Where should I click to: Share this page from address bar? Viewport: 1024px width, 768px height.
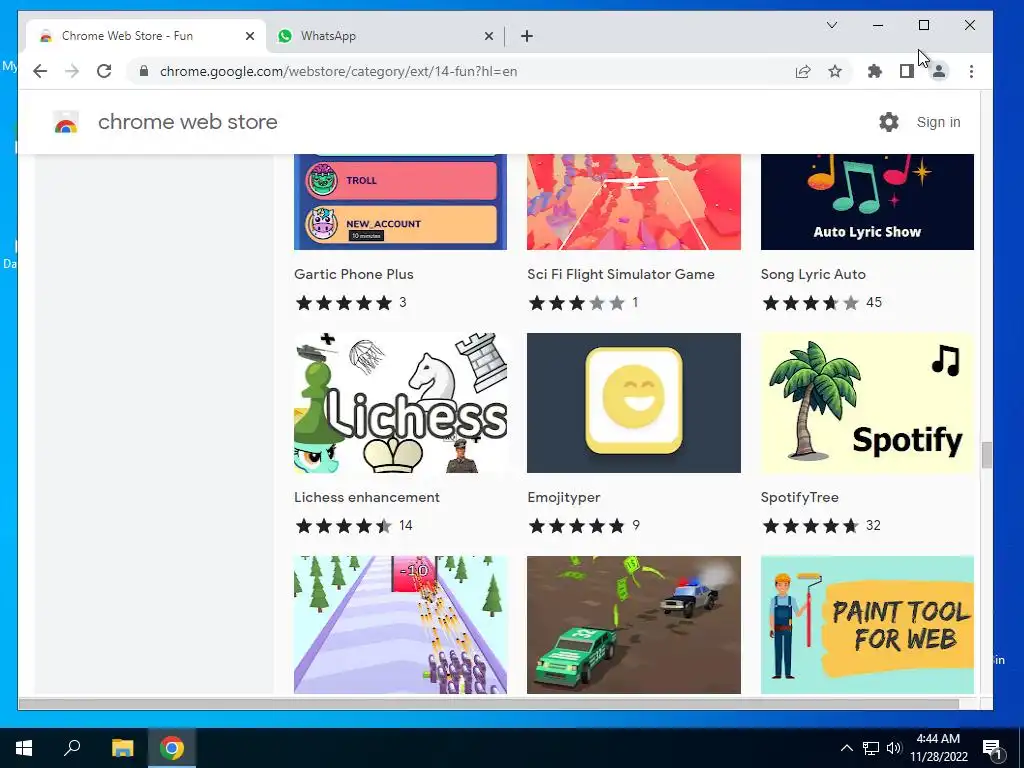click(x=803, y=71)
